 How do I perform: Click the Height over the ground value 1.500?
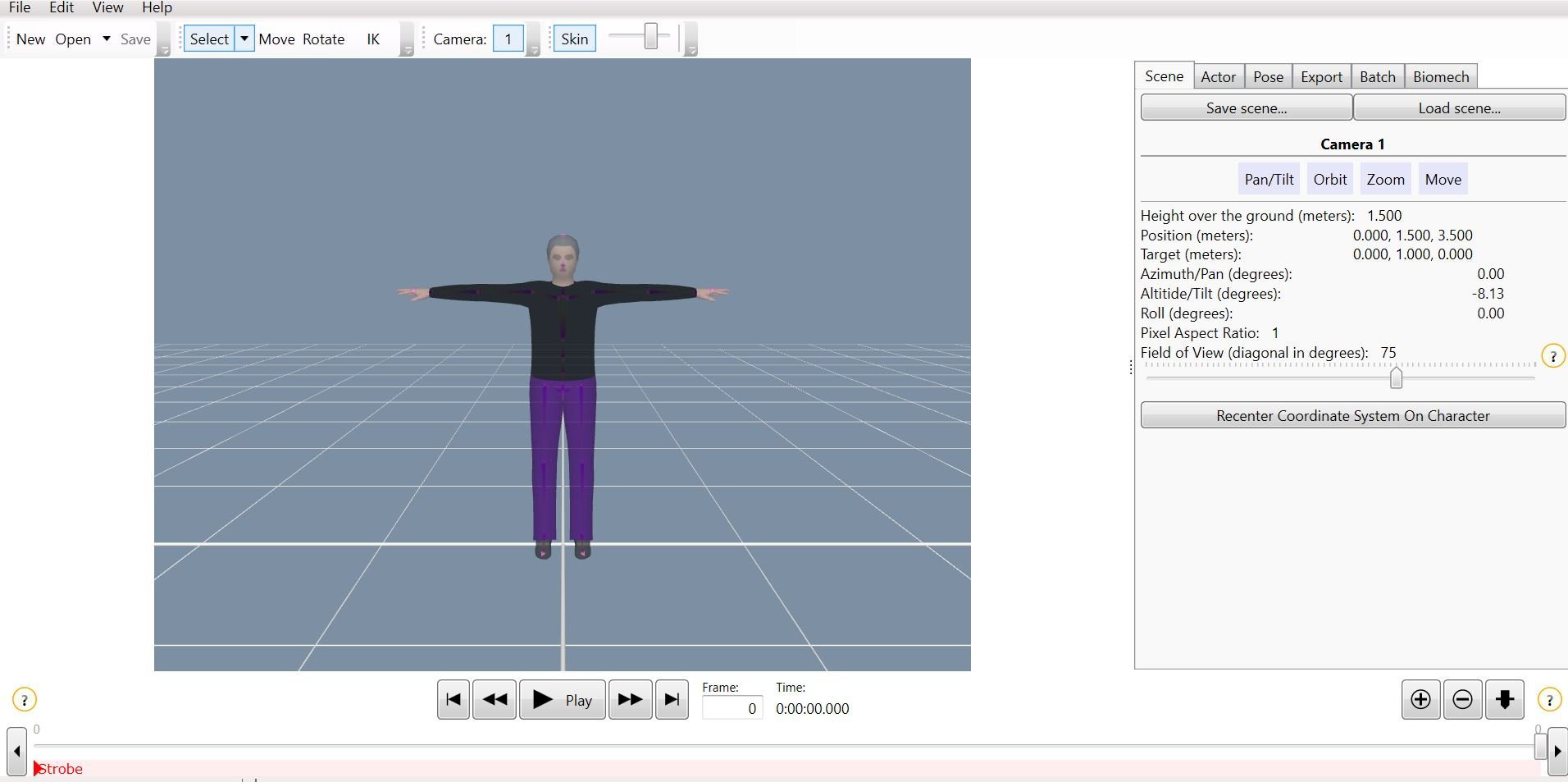coord(1383,215)
